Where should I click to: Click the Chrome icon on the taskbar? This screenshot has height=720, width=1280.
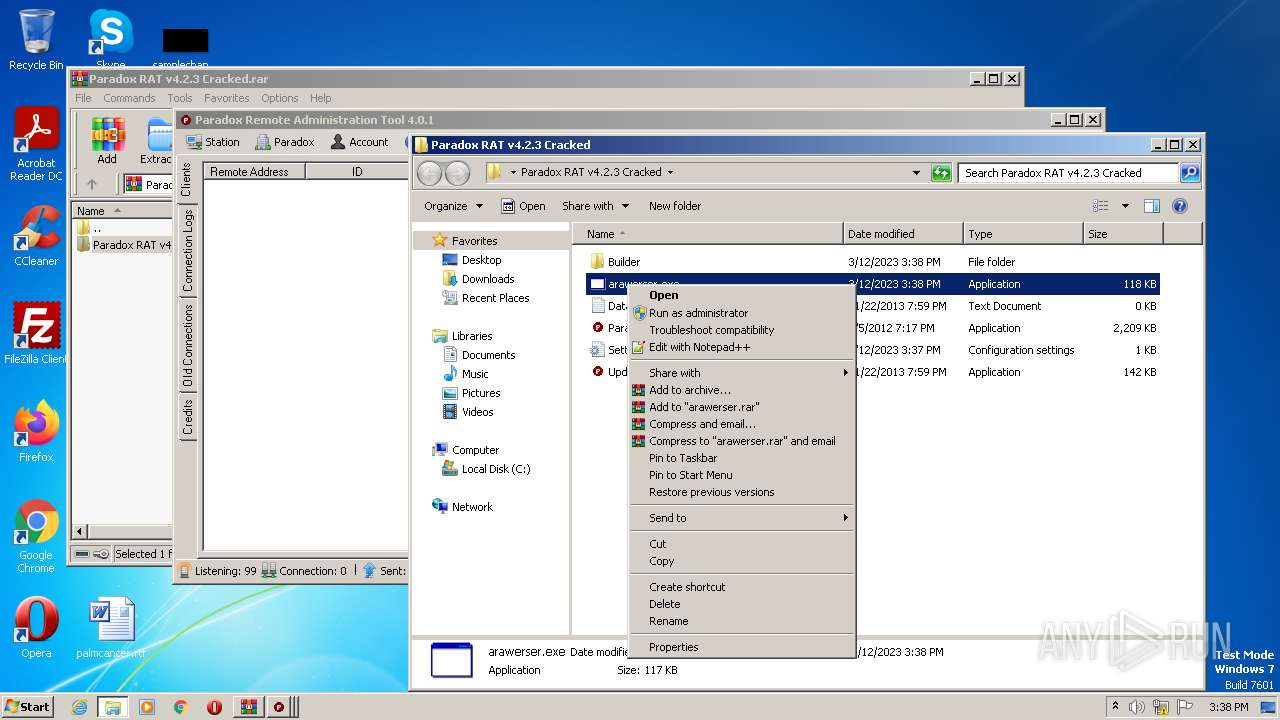point(180,707)
